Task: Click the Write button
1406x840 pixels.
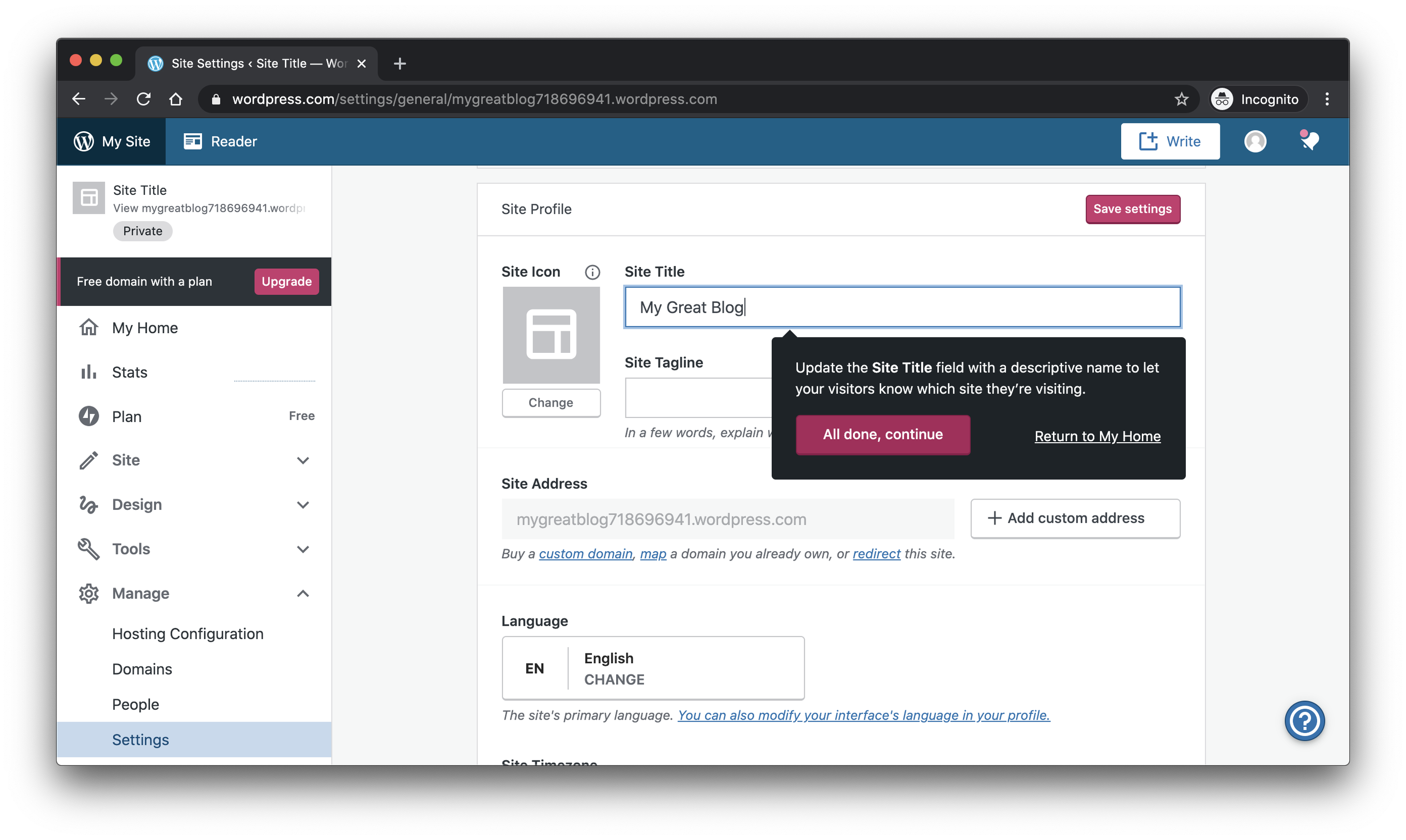Action: (x=1170, y=142)
